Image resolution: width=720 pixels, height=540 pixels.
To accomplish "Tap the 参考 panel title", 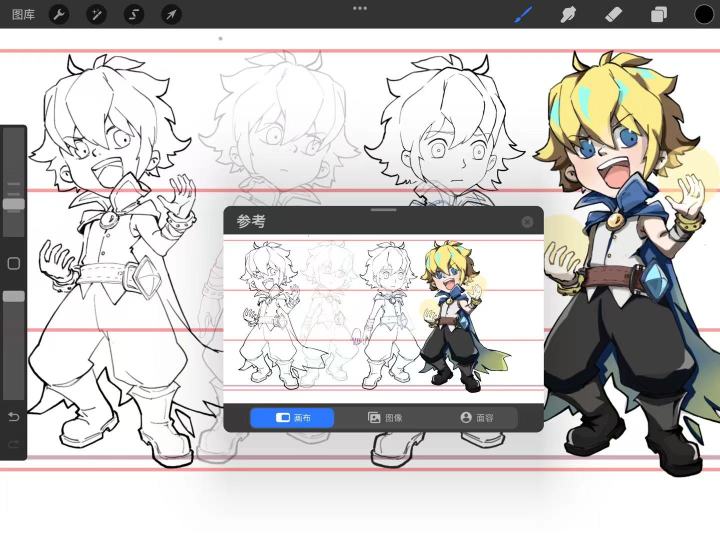I will (251, 221).
